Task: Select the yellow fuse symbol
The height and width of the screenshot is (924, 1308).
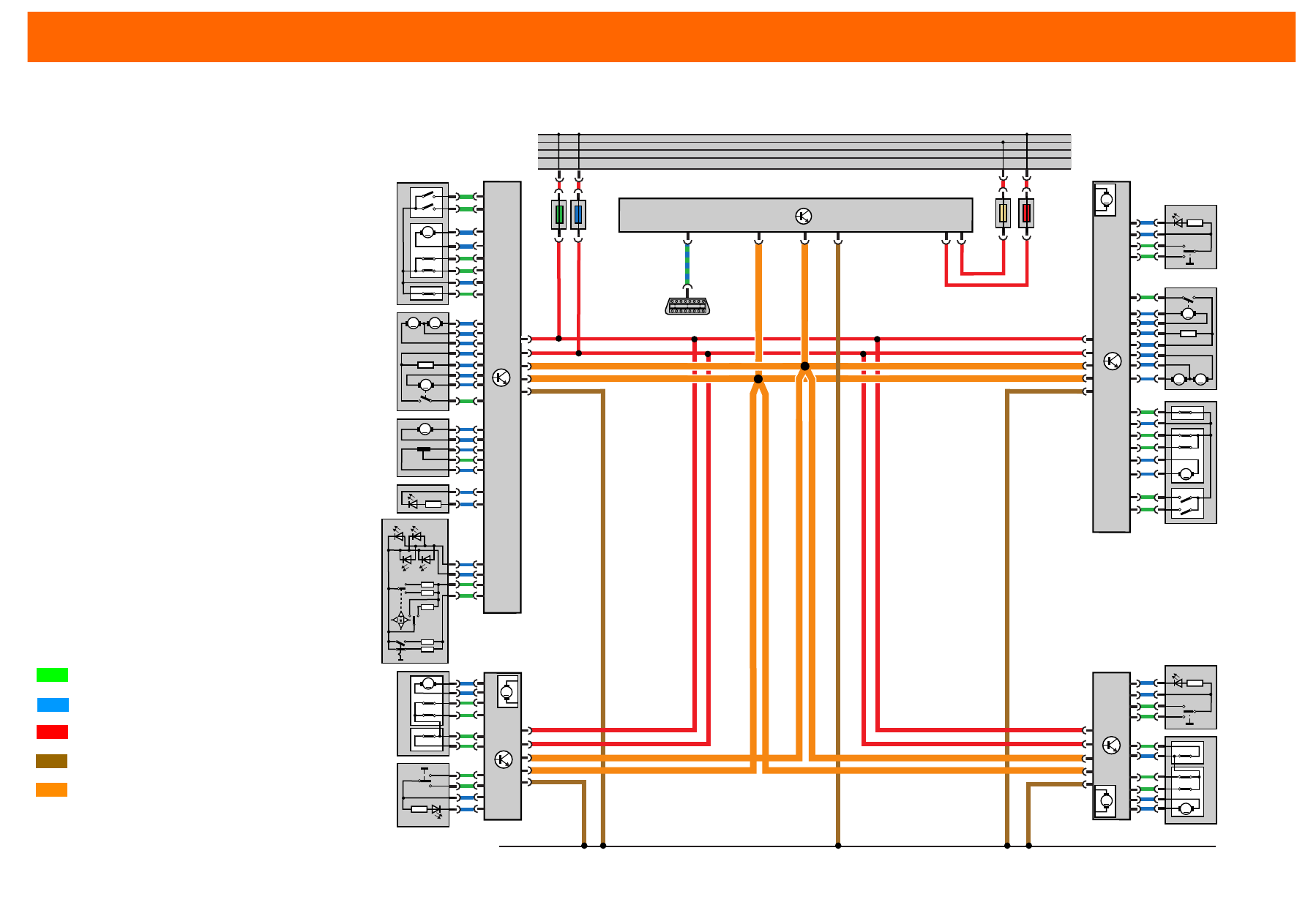Action: [x=1003, y=214]
